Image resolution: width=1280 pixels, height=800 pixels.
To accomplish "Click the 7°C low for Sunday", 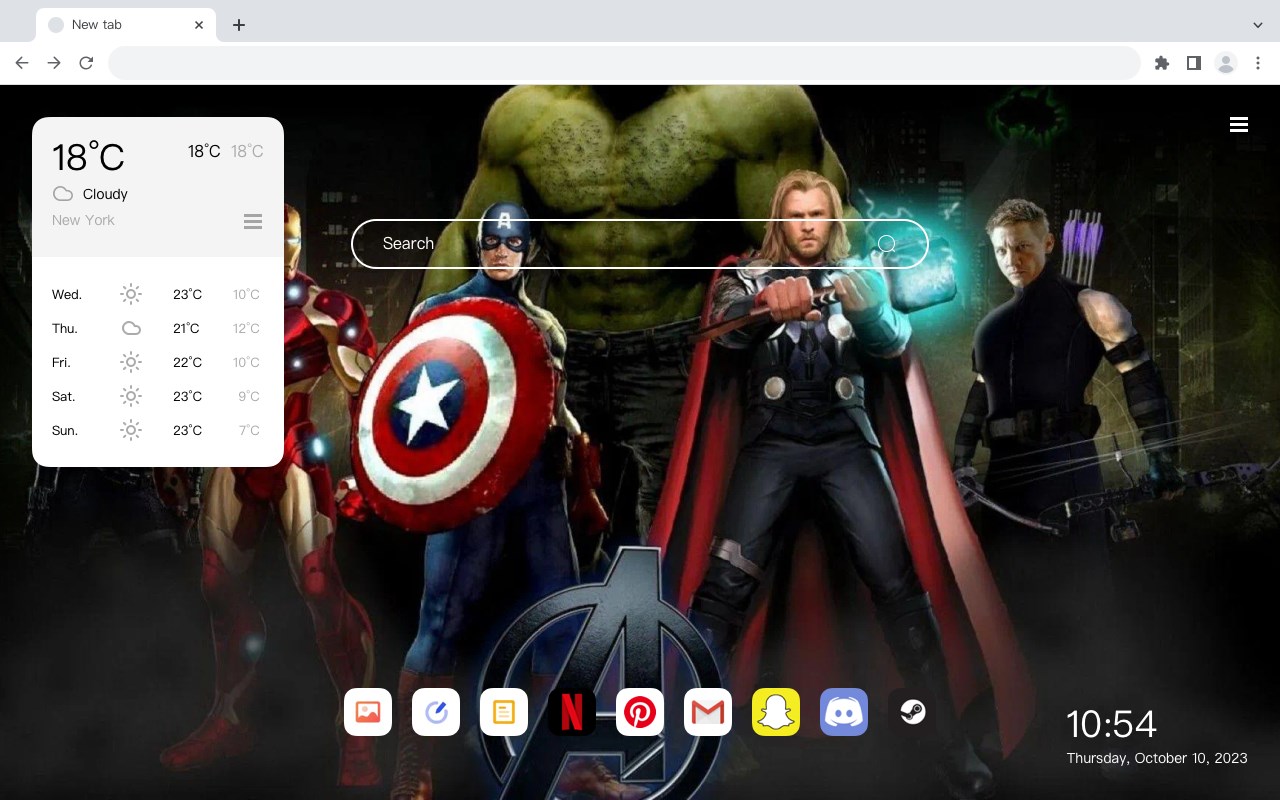I will coord(249,430).
